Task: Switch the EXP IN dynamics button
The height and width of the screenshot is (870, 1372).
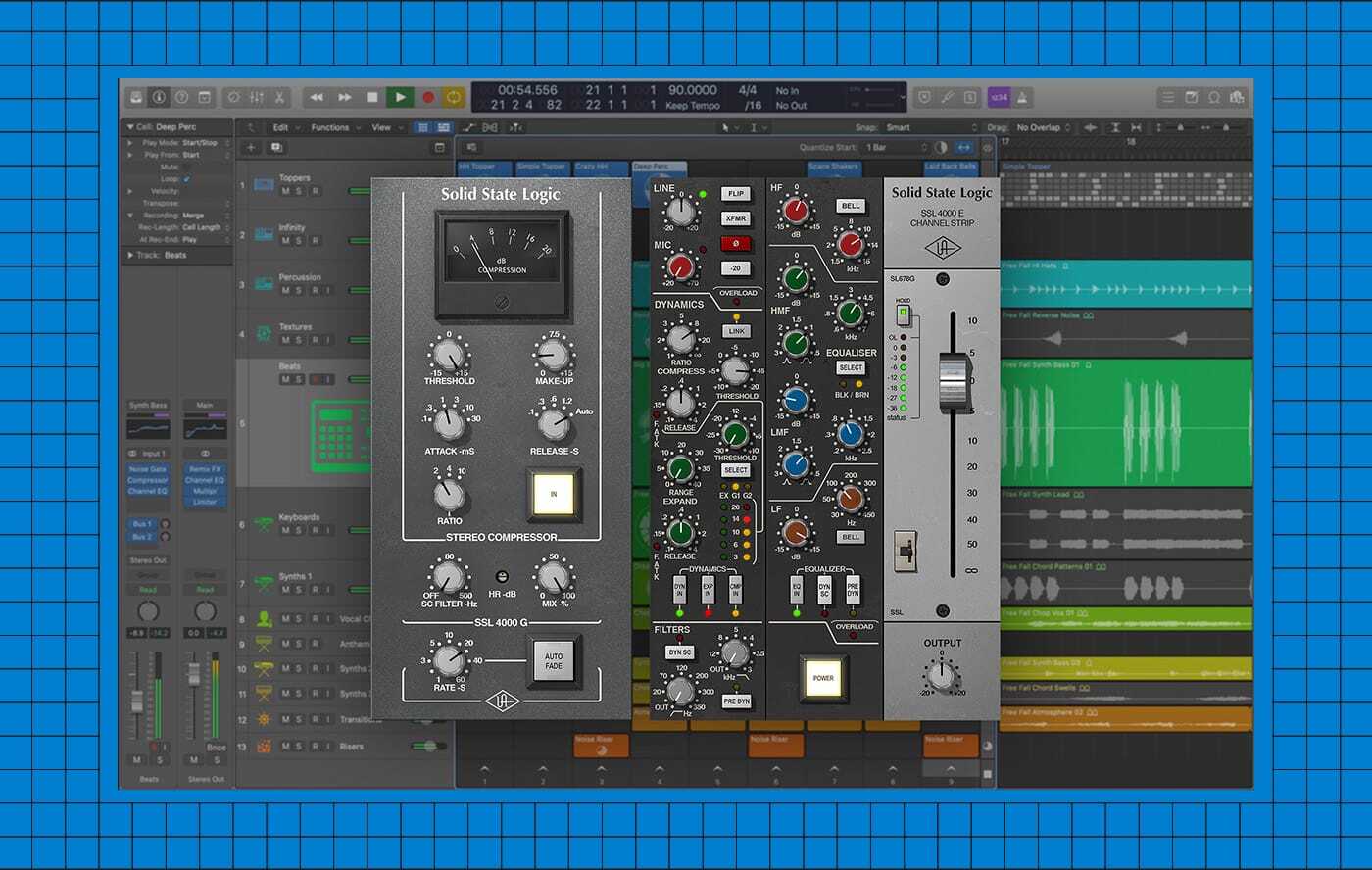Action: (708, 589)
